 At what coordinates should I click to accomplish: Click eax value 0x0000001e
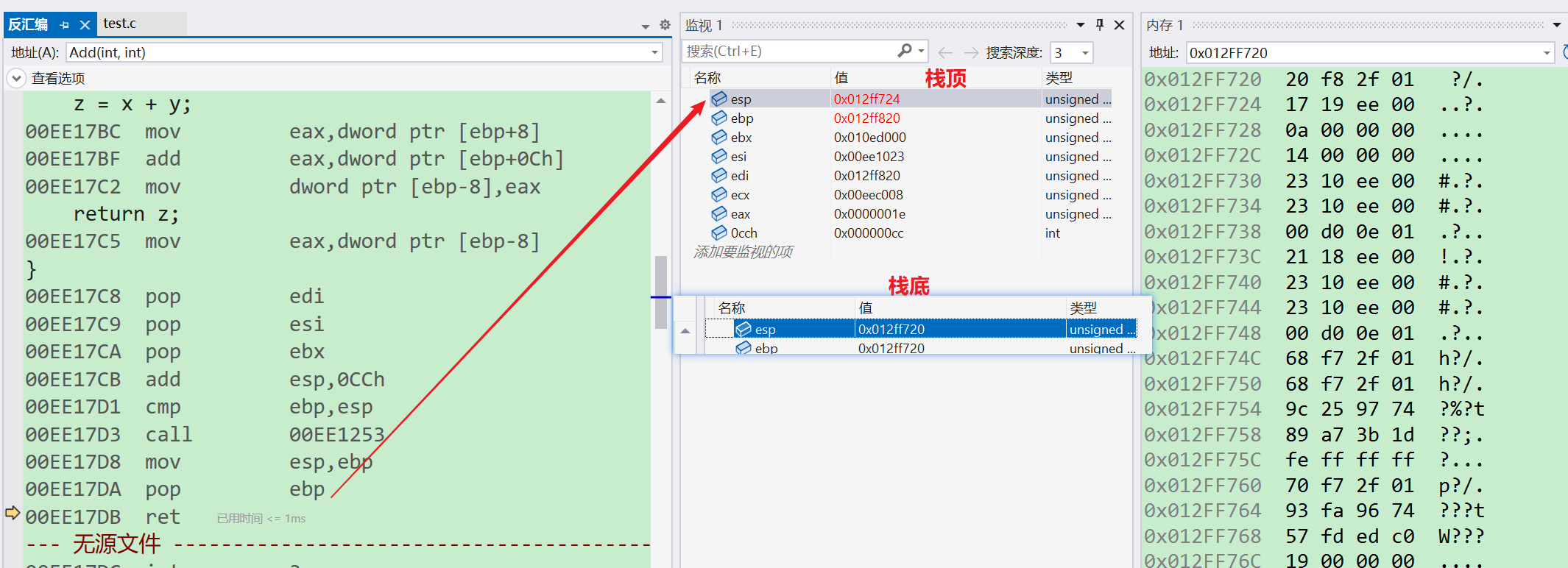(x=869, y=213)
